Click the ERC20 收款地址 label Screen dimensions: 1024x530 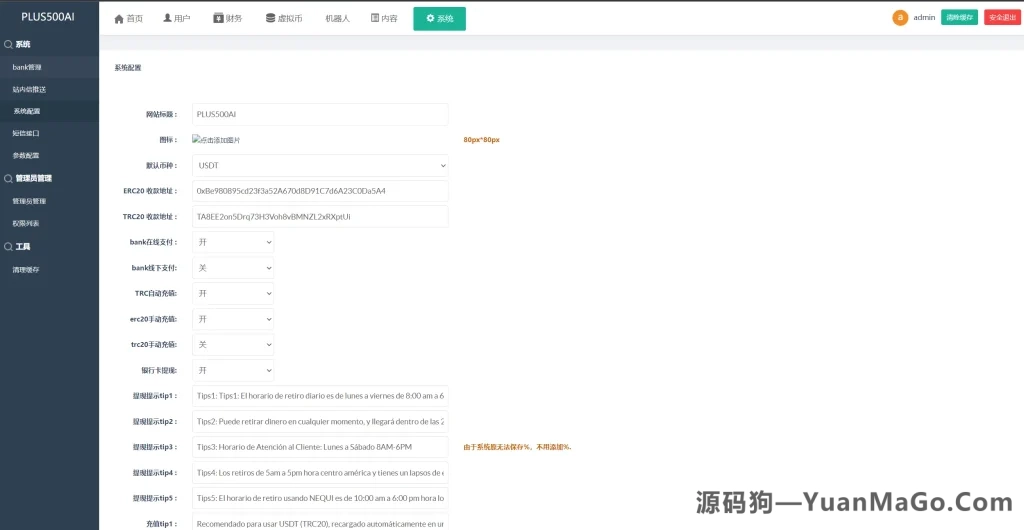tap(150, 191)
